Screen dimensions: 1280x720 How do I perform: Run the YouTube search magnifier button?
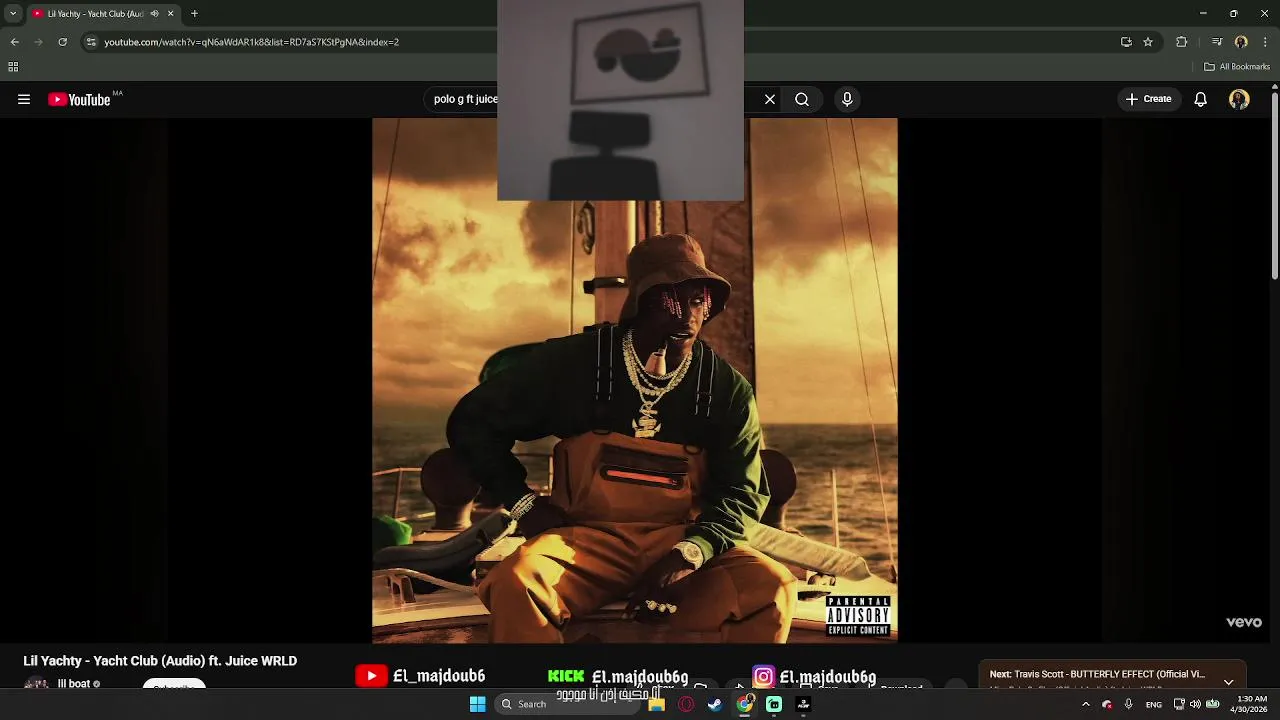802,99
